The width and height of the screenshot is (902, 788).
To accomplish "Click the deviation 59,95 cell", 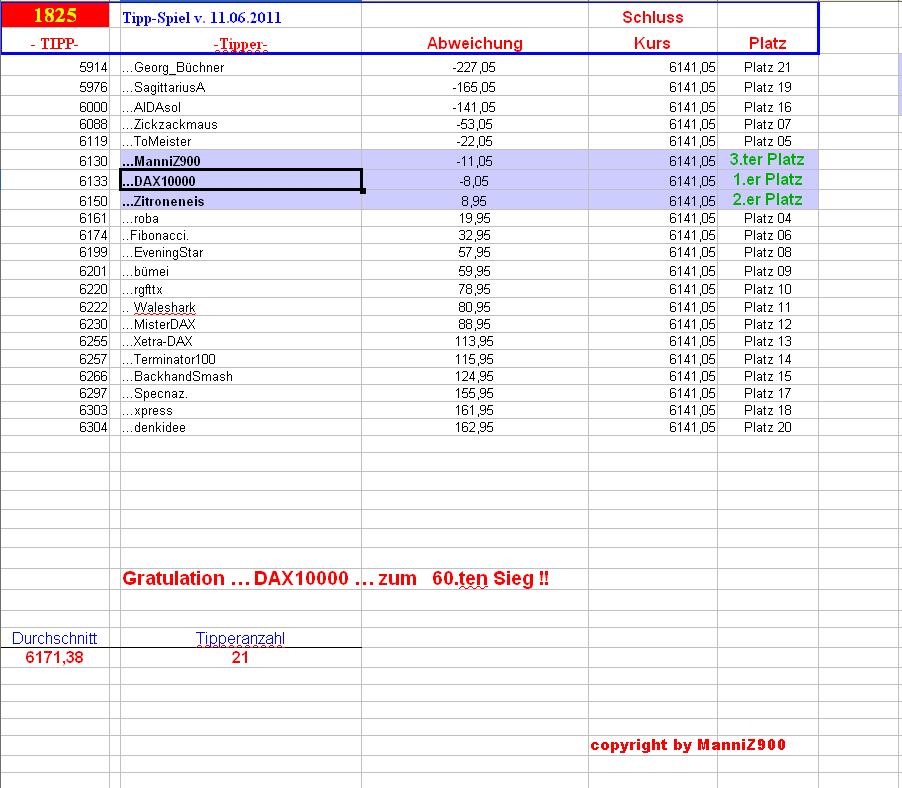I will (475, 271).
